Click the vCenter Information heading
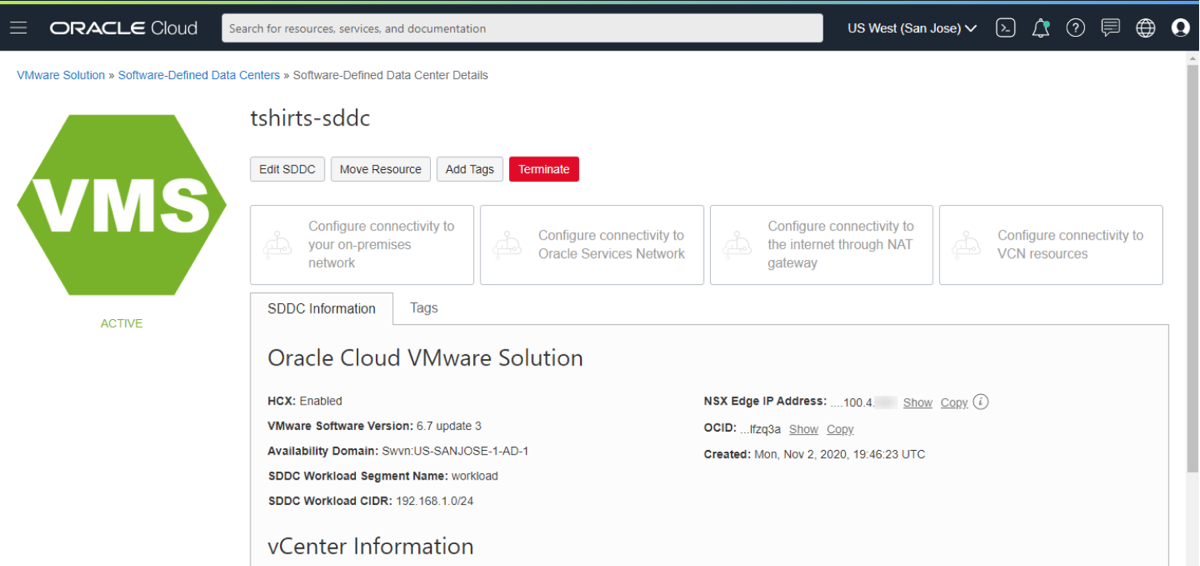The image size is (1200, 566). 371,546
